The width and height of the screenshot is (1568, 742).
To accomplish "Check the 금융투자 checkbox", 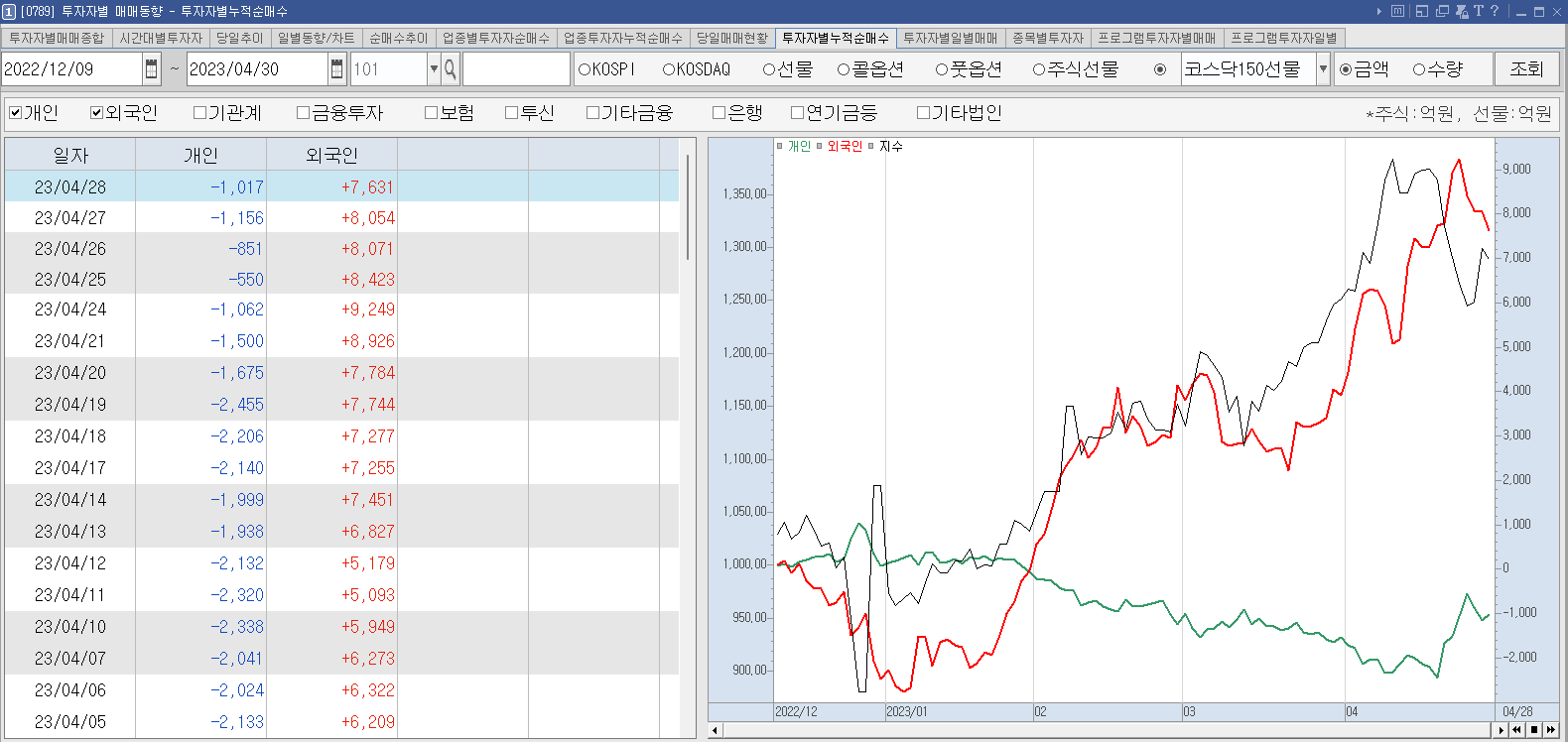I will [x=304, y=113].
